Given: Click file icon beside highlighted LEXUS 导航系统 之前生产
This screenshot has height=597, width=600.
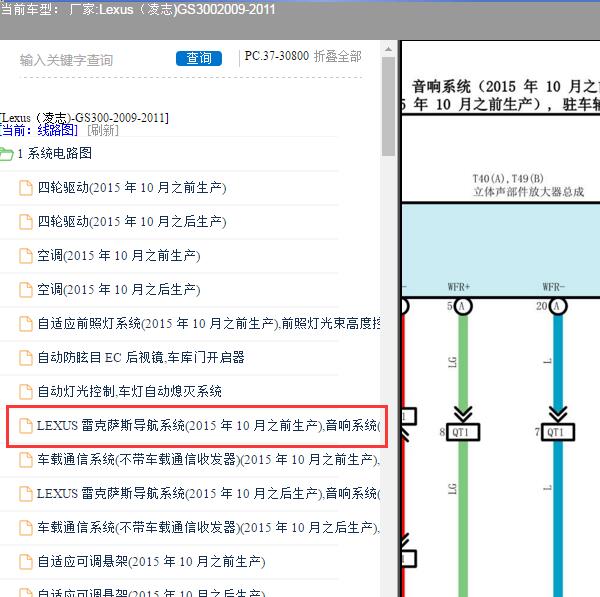Looking at the screenshot, I should click(x=26, y=426).
